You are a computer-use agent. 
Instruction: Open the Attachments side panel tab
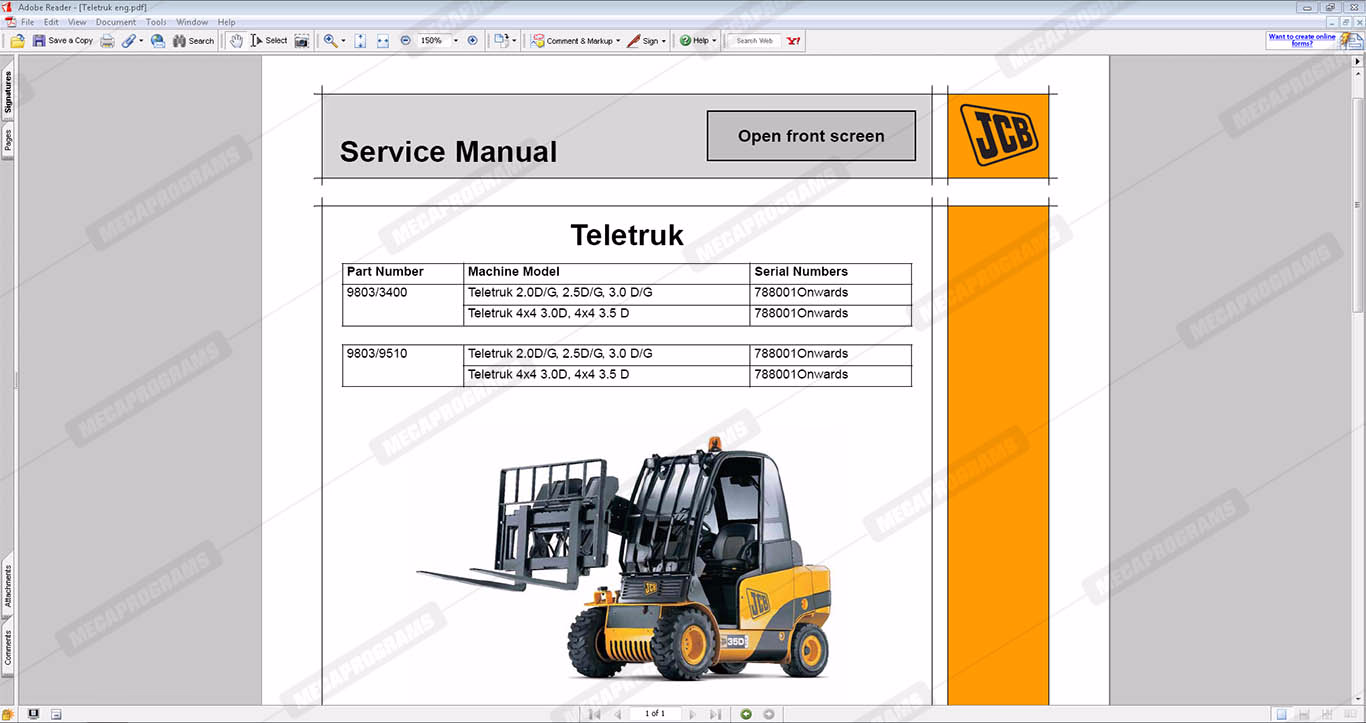[7, 586]
